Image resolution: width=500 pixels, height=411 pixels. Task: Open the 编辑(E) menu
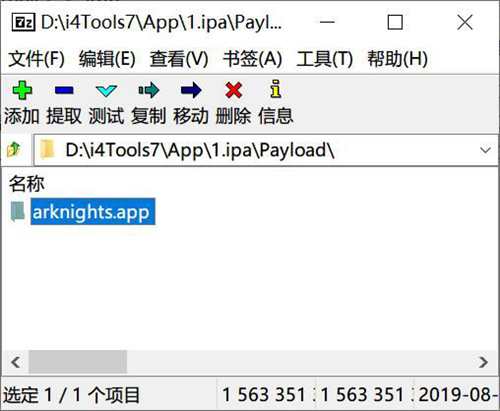(107, 59)
